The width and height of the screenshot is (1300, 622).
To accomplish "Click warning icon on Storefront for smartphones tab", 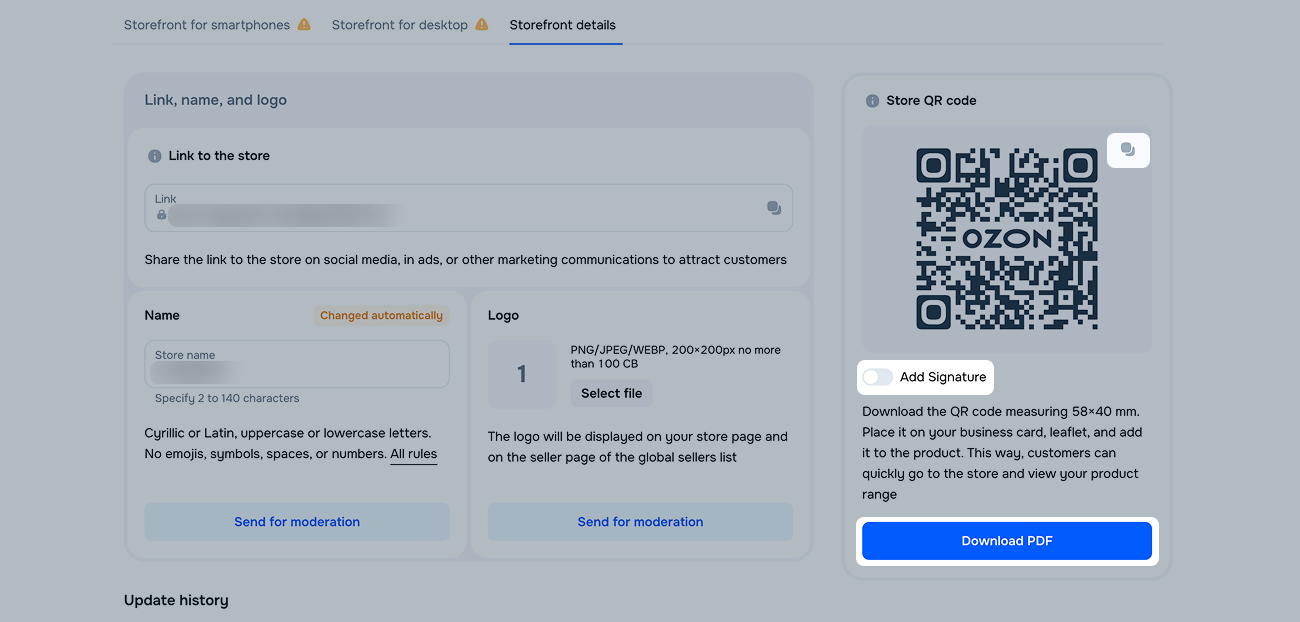I will coord(304,25).
